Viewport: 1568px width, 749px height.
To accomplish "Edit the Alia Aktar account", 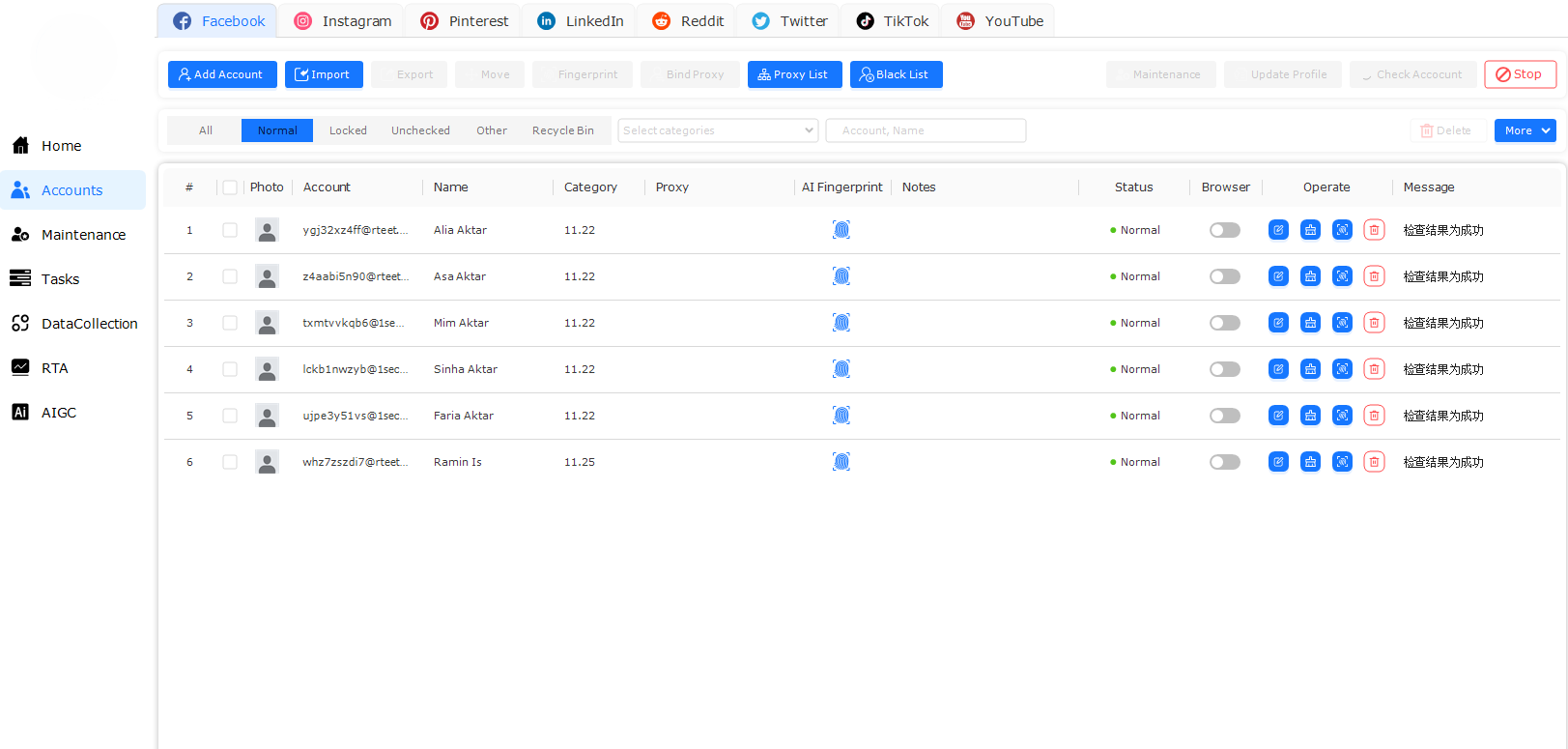I will click(1278, 230).
